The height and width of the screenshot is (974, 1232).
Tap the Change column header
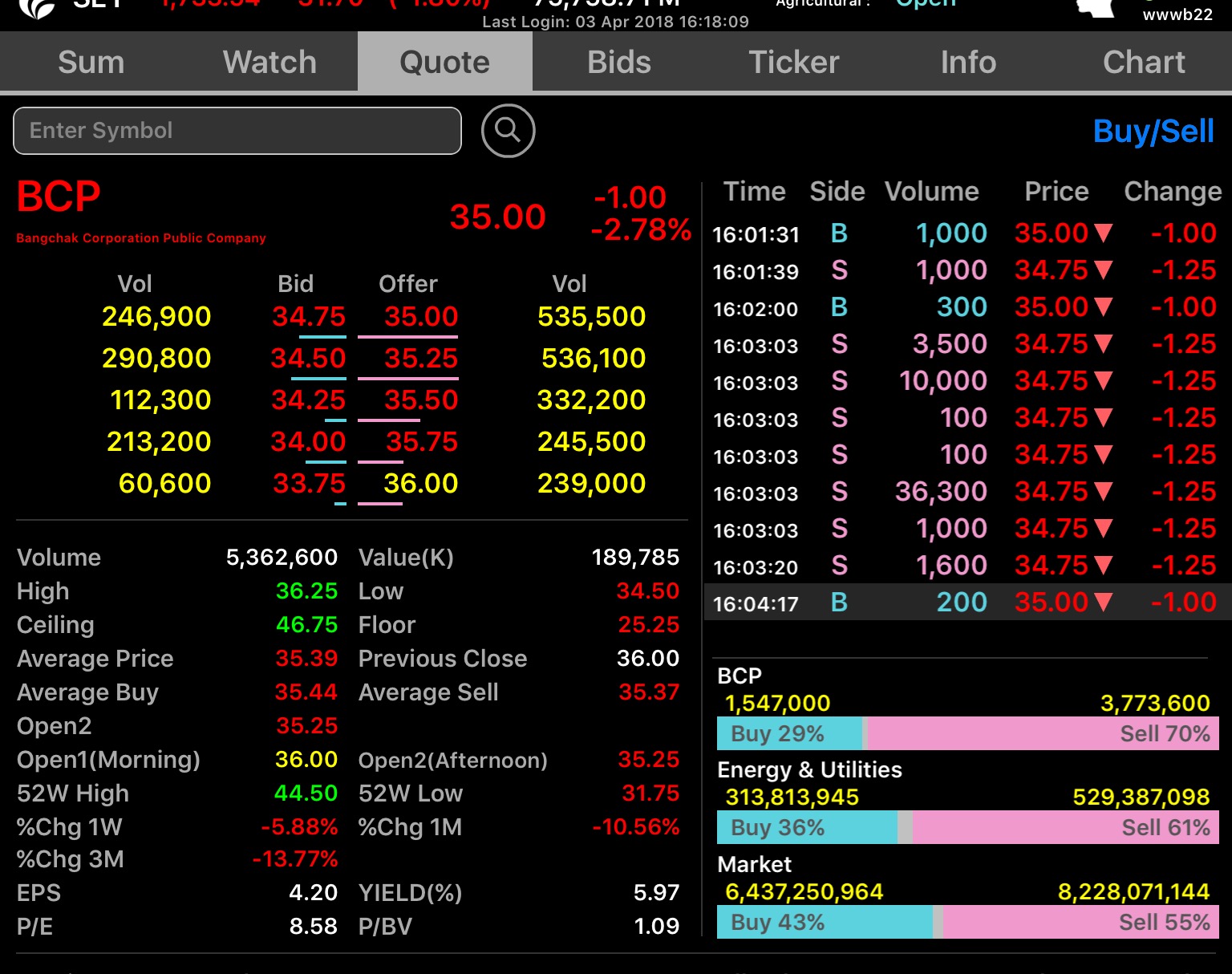(1173, 191)
